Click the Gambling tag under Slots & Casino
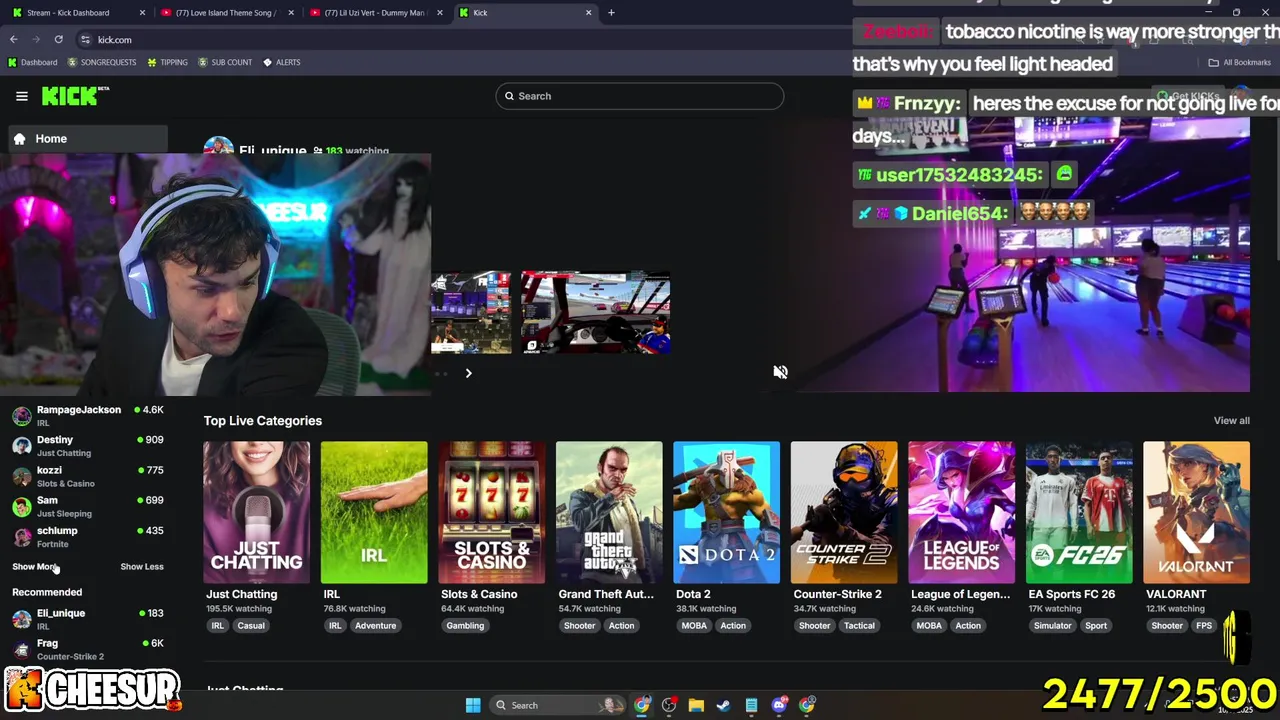 pos(465,626)
